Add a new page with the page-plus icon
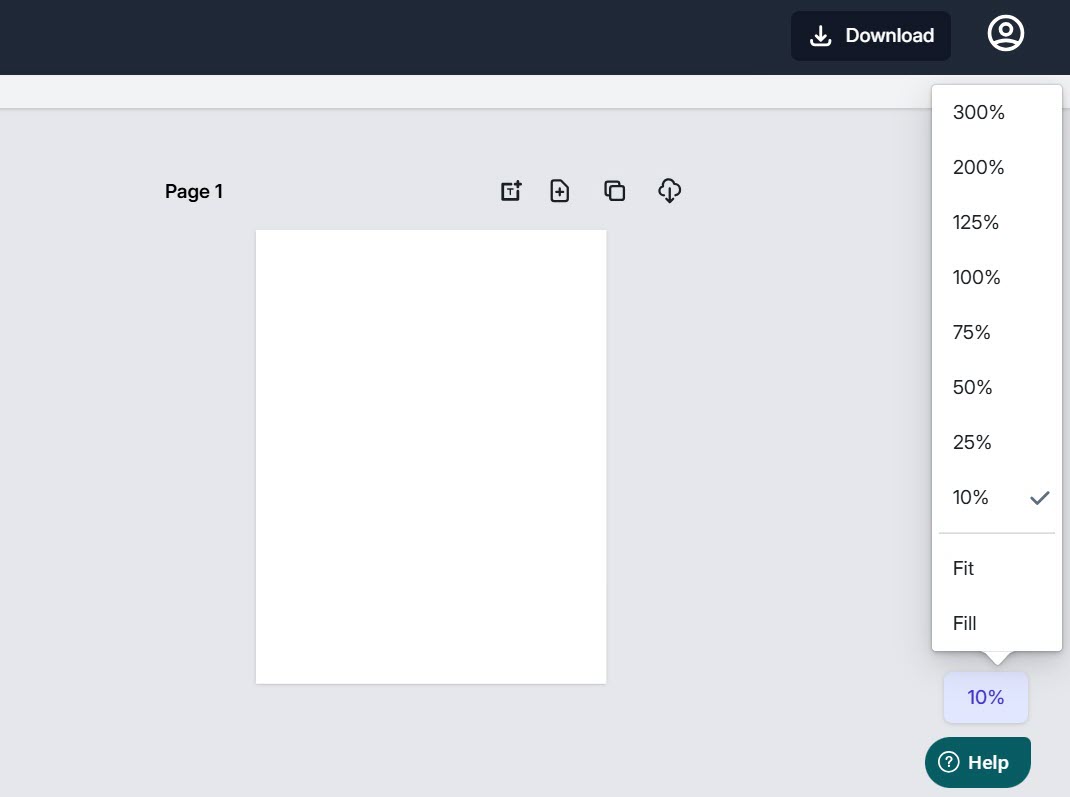The height and width of the screenshot is (797, 1070). pyautogui.click(x=560, y=191)
